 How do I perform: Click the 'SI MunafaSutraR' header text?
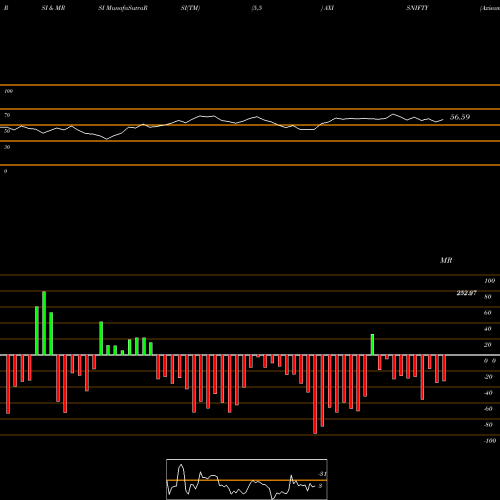click(x=123, y=8)
